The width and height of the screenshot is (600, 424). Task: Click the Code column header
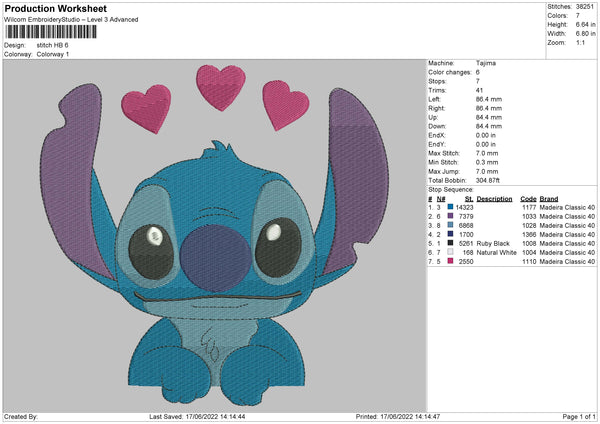coord(528,198)
